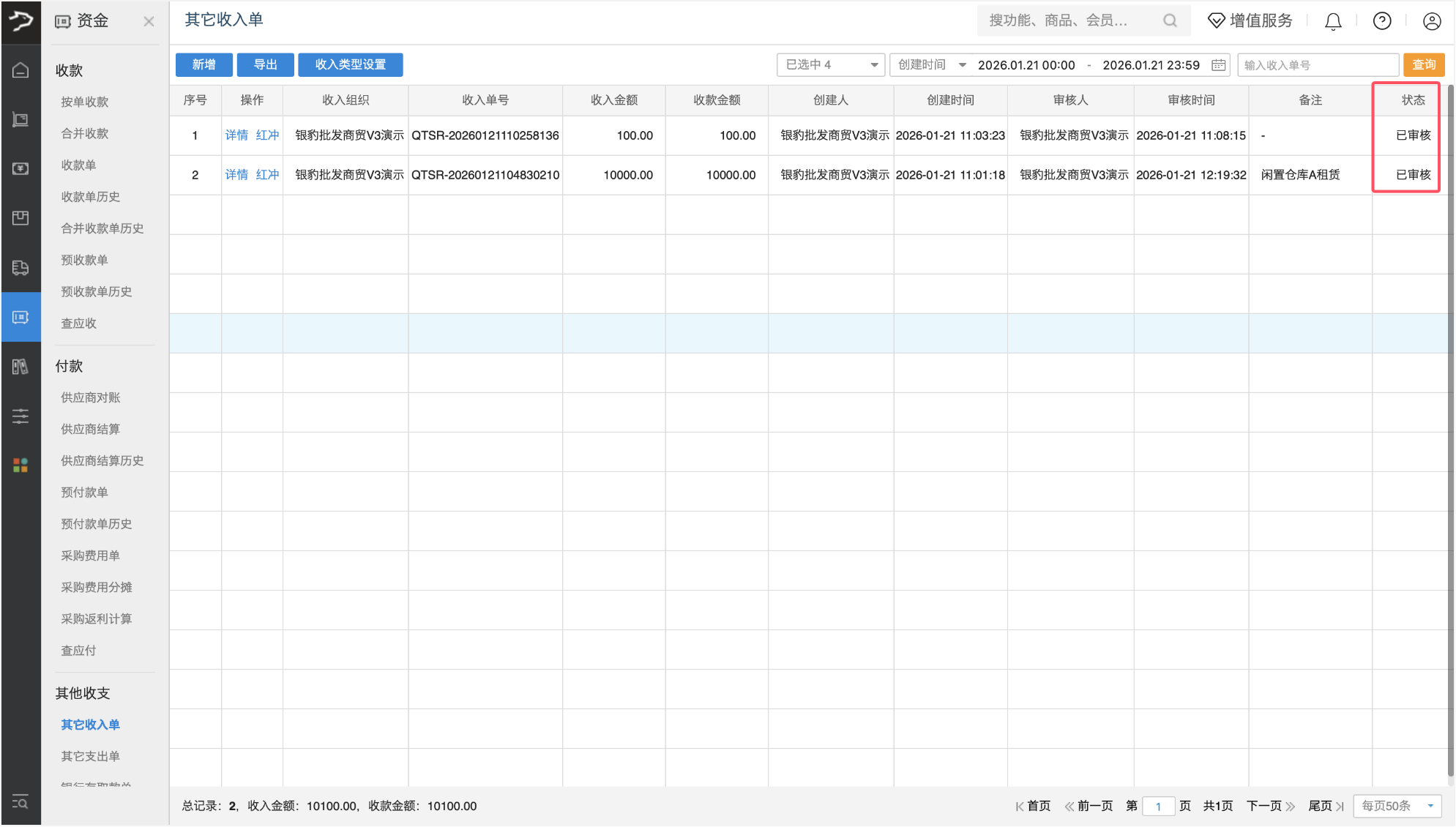This screenshot has width=1456, height=827.
Task: Open the notification bell icon
Action: 1332,20
